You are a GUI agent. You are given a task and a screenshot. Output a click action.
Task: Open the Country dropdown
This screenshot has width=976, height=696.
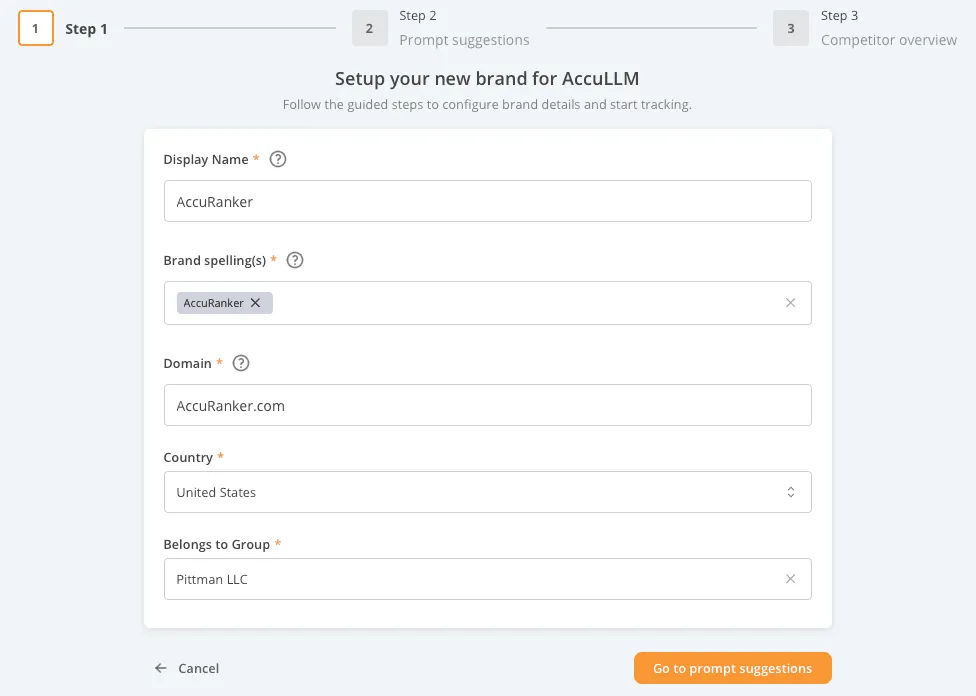(x=487, y=492)
